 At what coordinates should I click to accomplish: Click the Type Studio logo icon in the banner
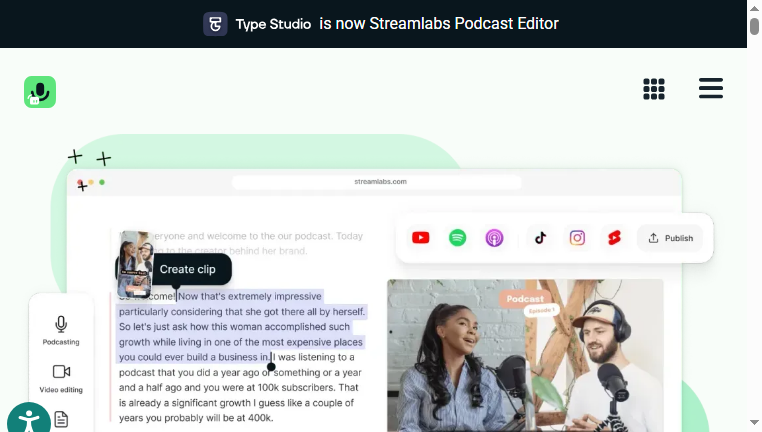[215, 24]
